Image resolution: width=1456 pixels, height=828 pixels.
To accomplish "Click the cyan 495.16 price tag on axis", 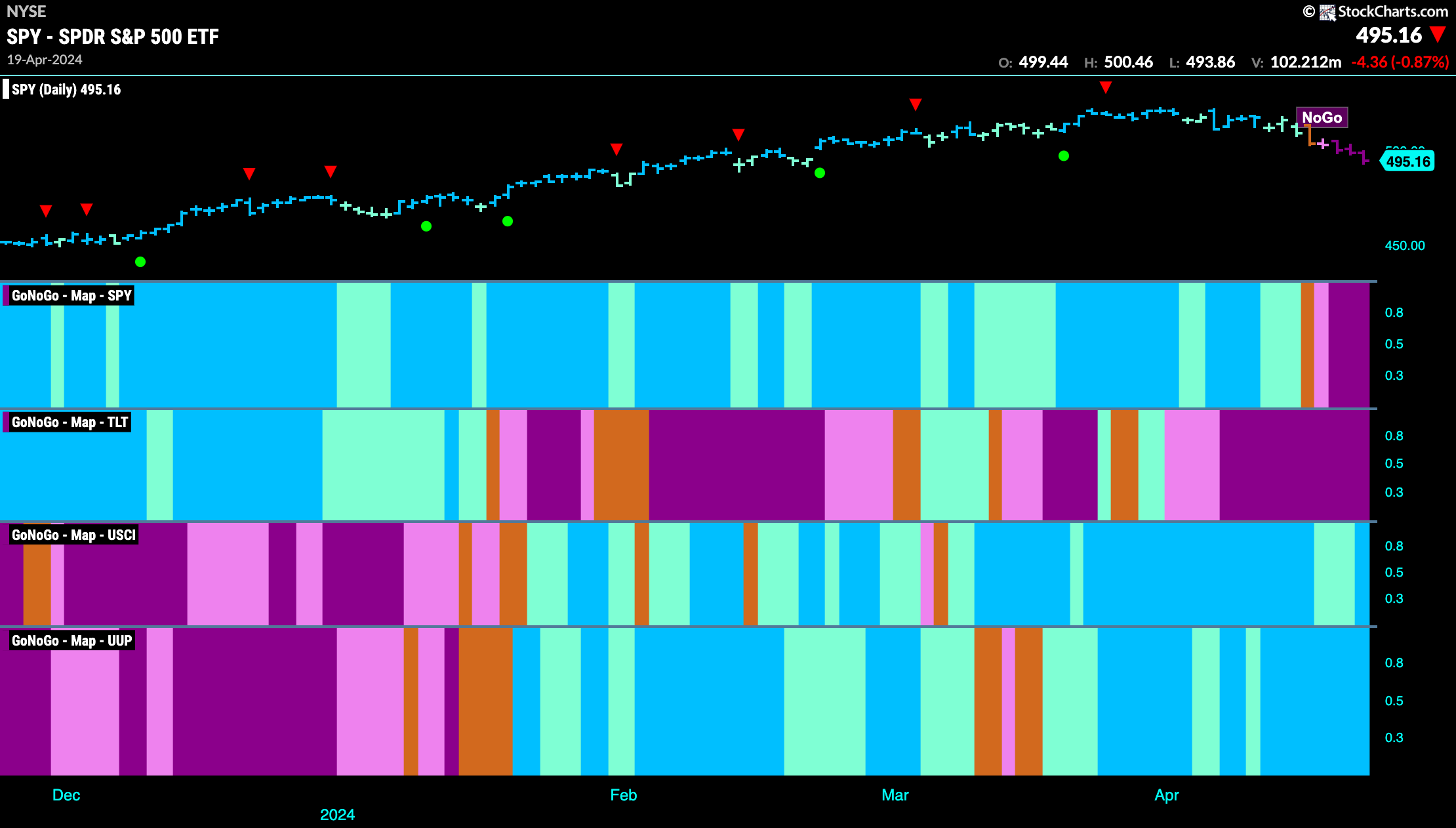I will (1408, 161).
